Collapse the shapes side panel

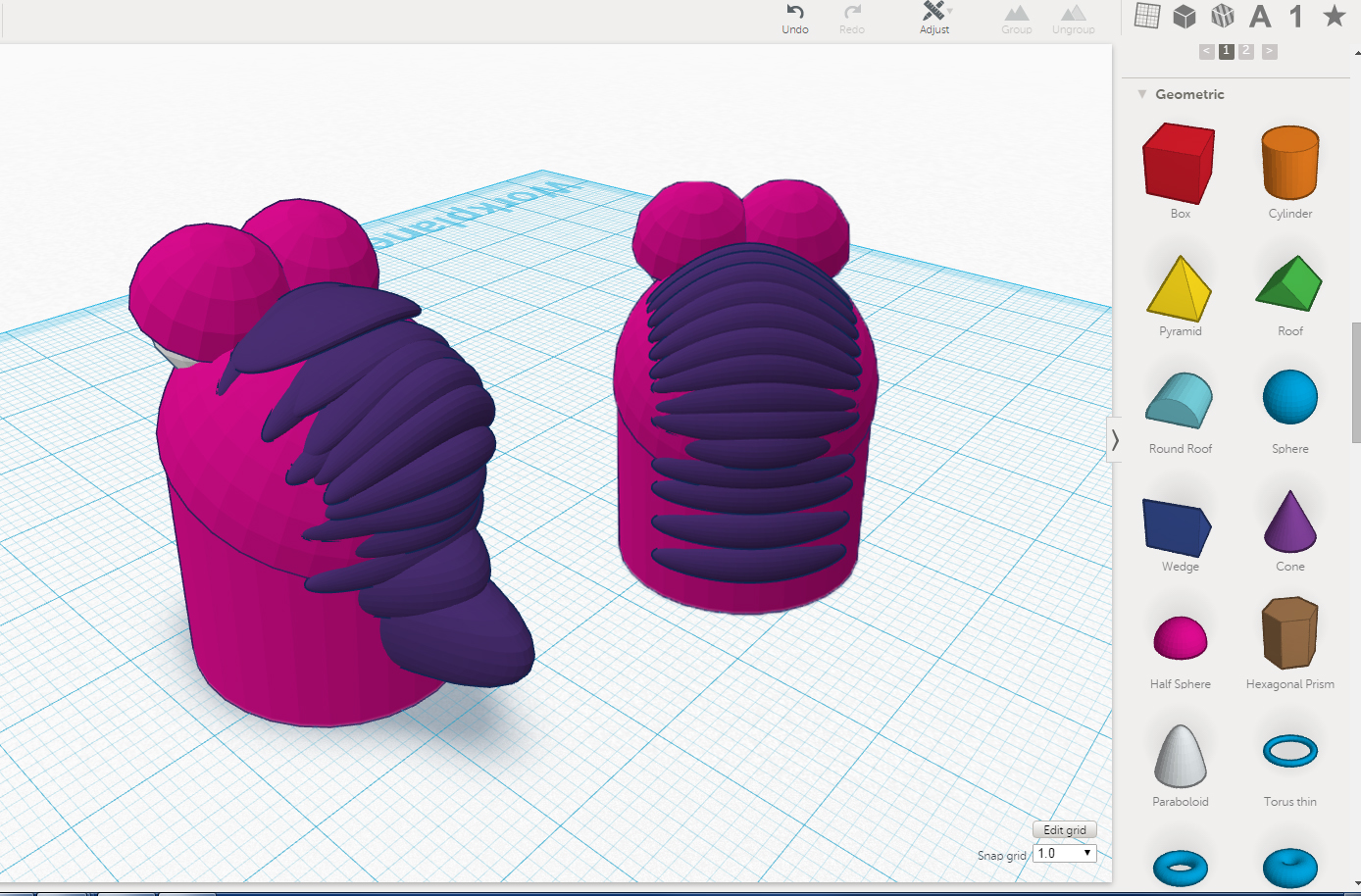pyautogui.click(x=1114, y=440)
